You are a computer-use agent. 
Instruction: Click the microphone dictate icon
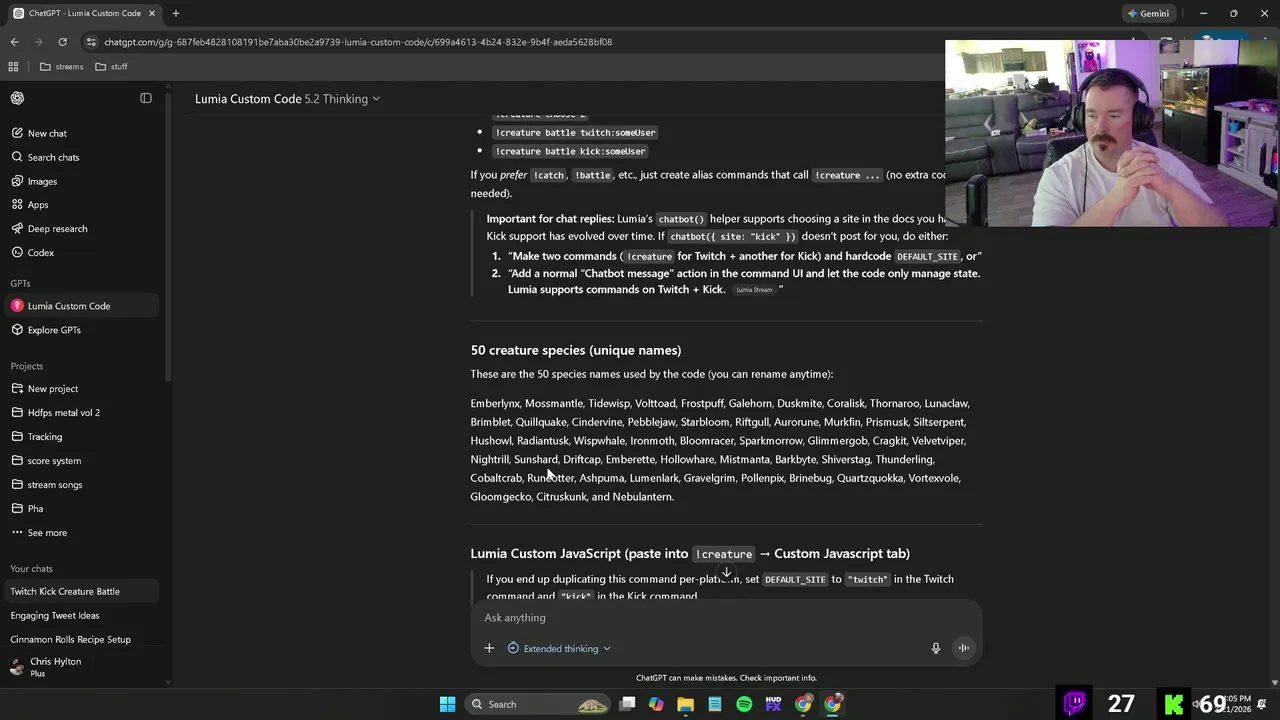click(936, 648)
